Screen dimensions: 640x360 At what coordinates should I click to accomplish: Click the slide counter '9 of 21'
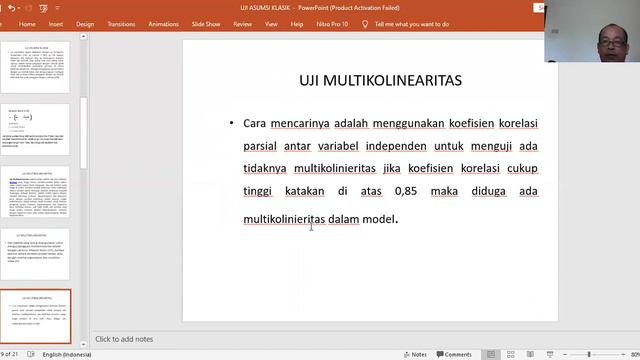[9, 354]
